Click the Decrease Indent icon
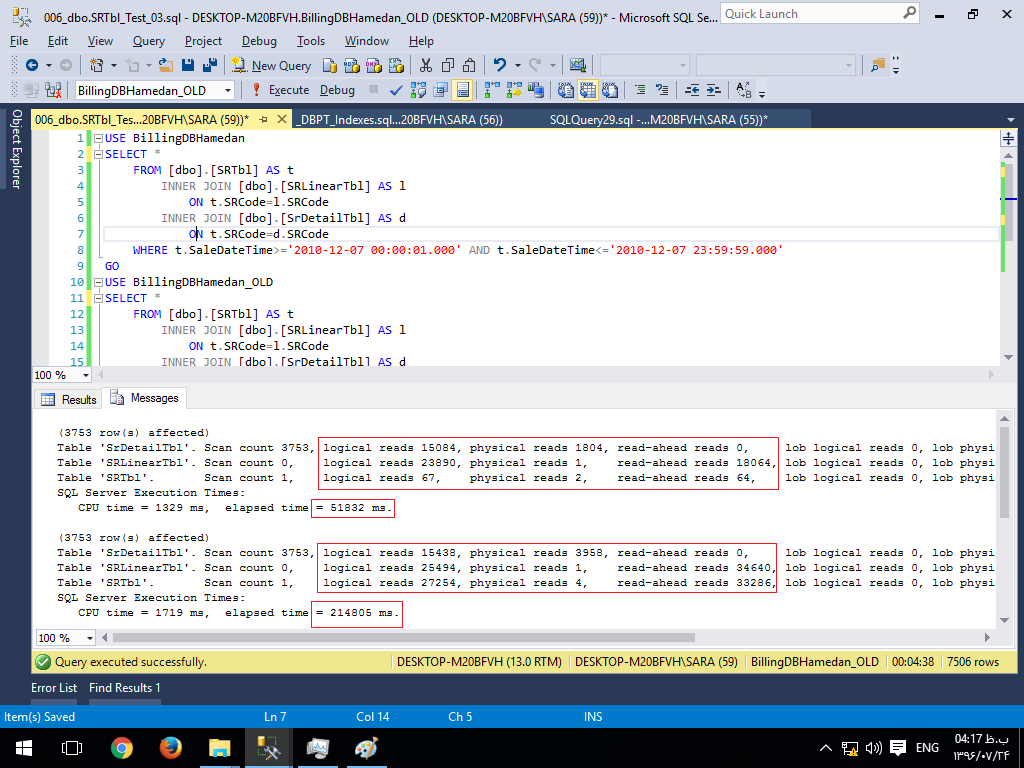Screen dimensions: 1024x768 tap(691, 90)
